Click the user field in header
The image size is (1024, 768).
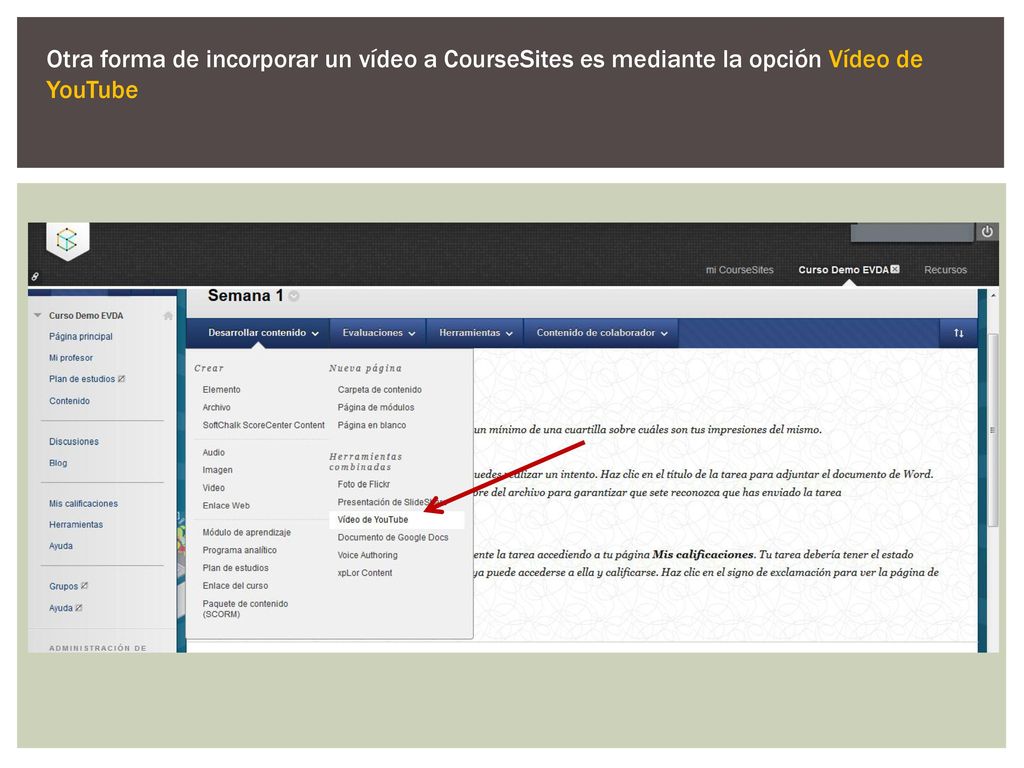click(912, 232)
